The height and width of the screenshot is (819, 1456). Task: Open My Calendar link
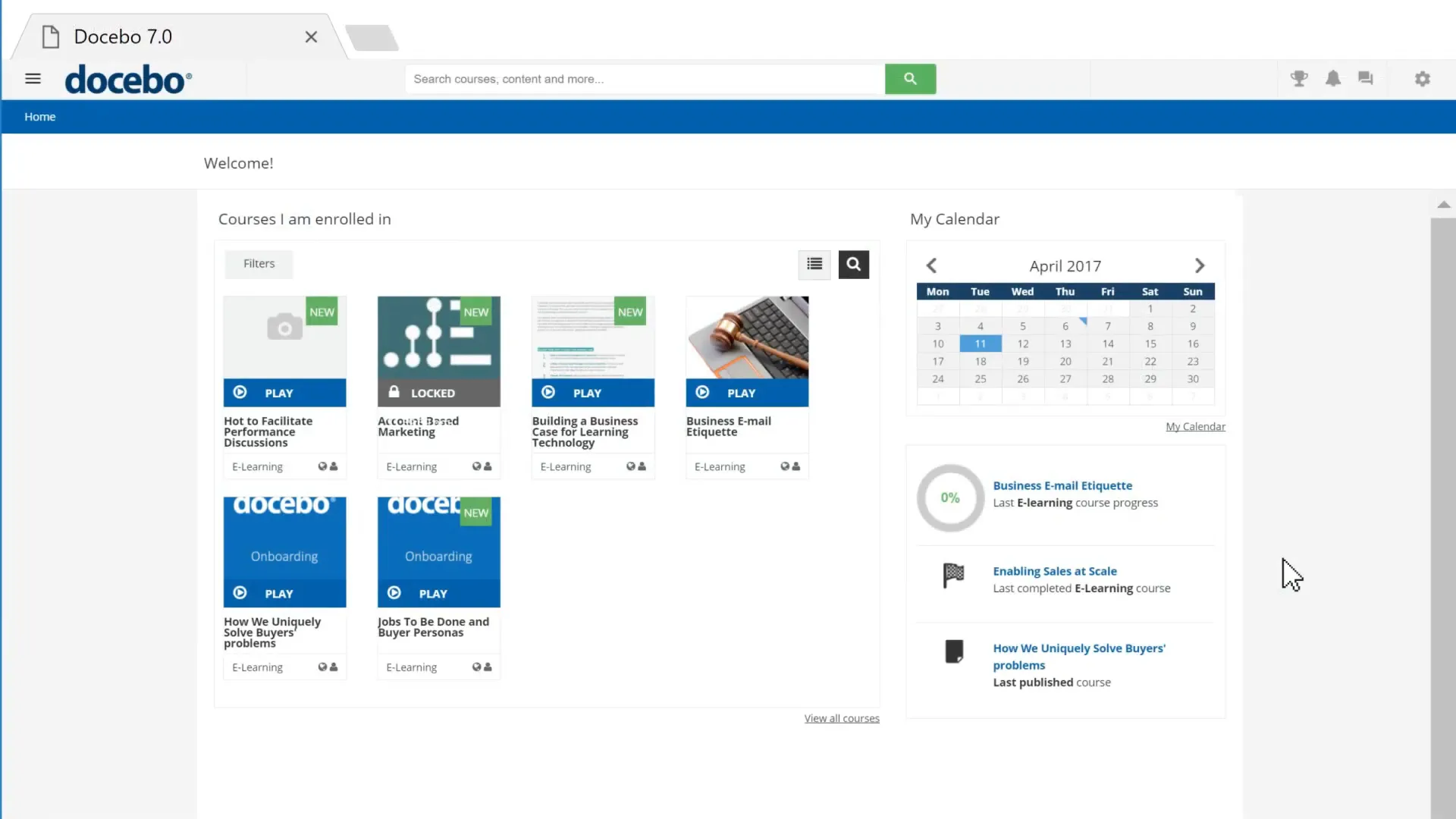click(1194, 426)
